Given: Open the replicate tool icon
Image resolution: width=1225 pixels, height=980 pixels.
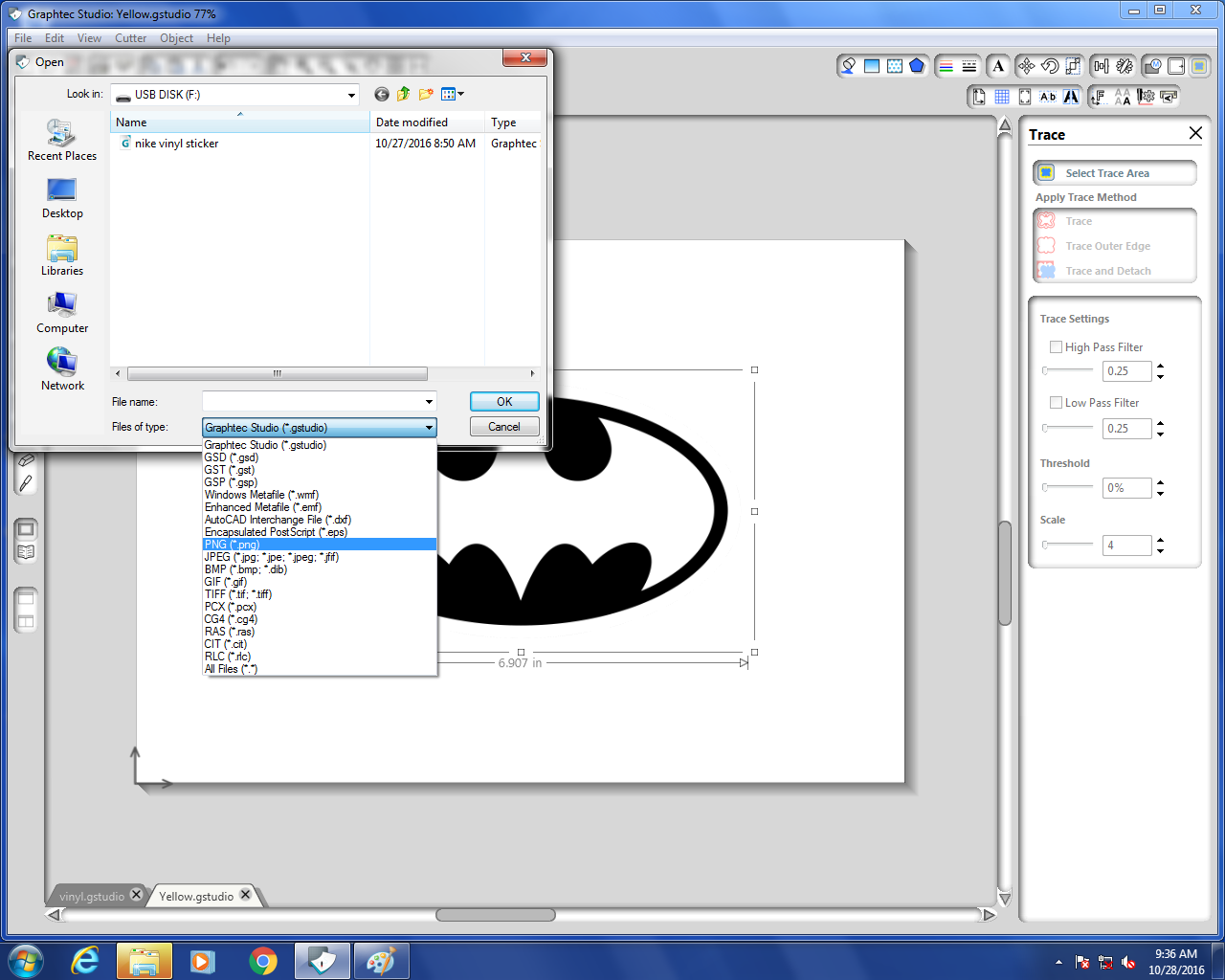Looking at the screenshot, I should point(1125,66).
